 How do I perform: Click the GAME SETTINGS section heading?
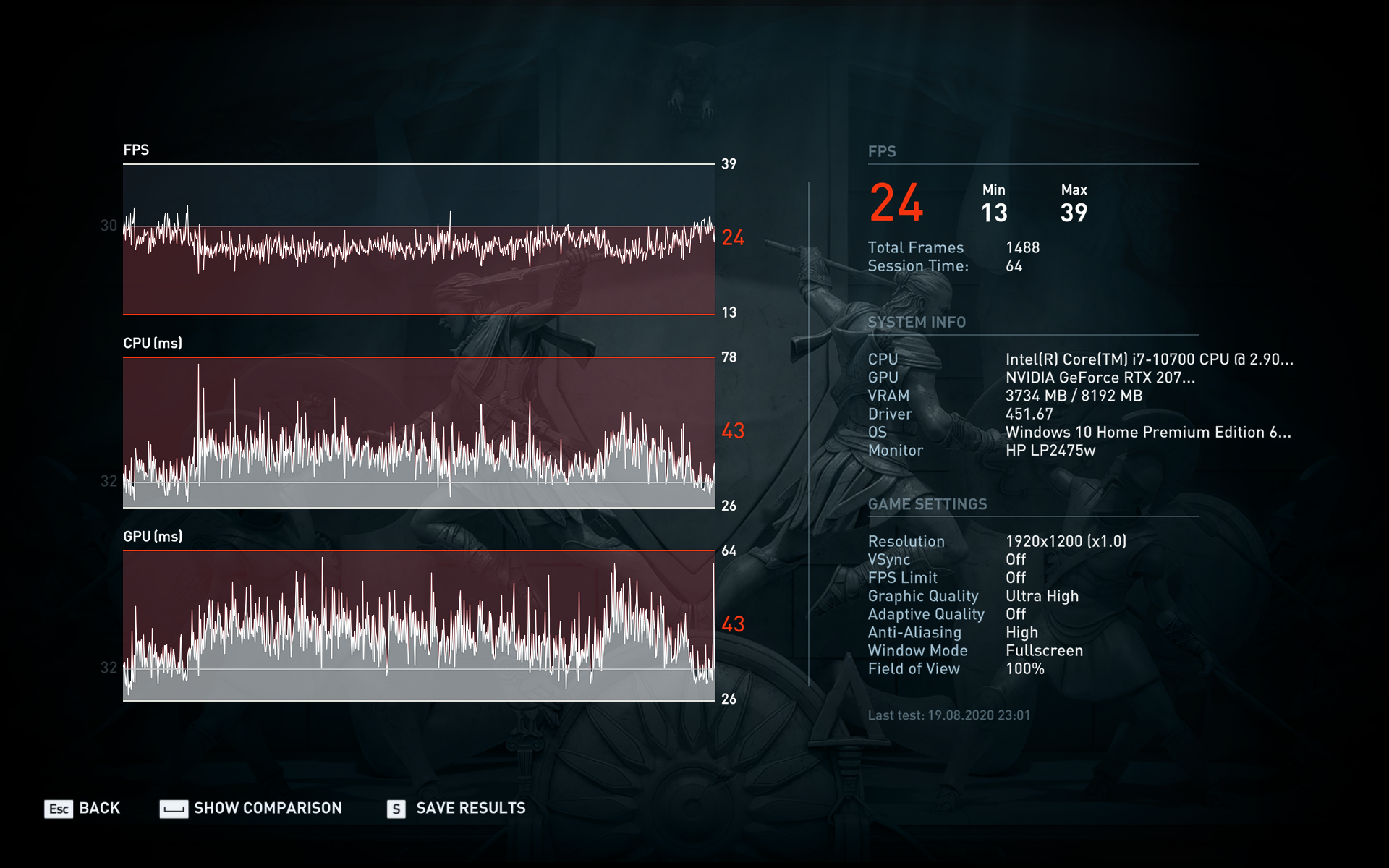click(x=927, y=504)
